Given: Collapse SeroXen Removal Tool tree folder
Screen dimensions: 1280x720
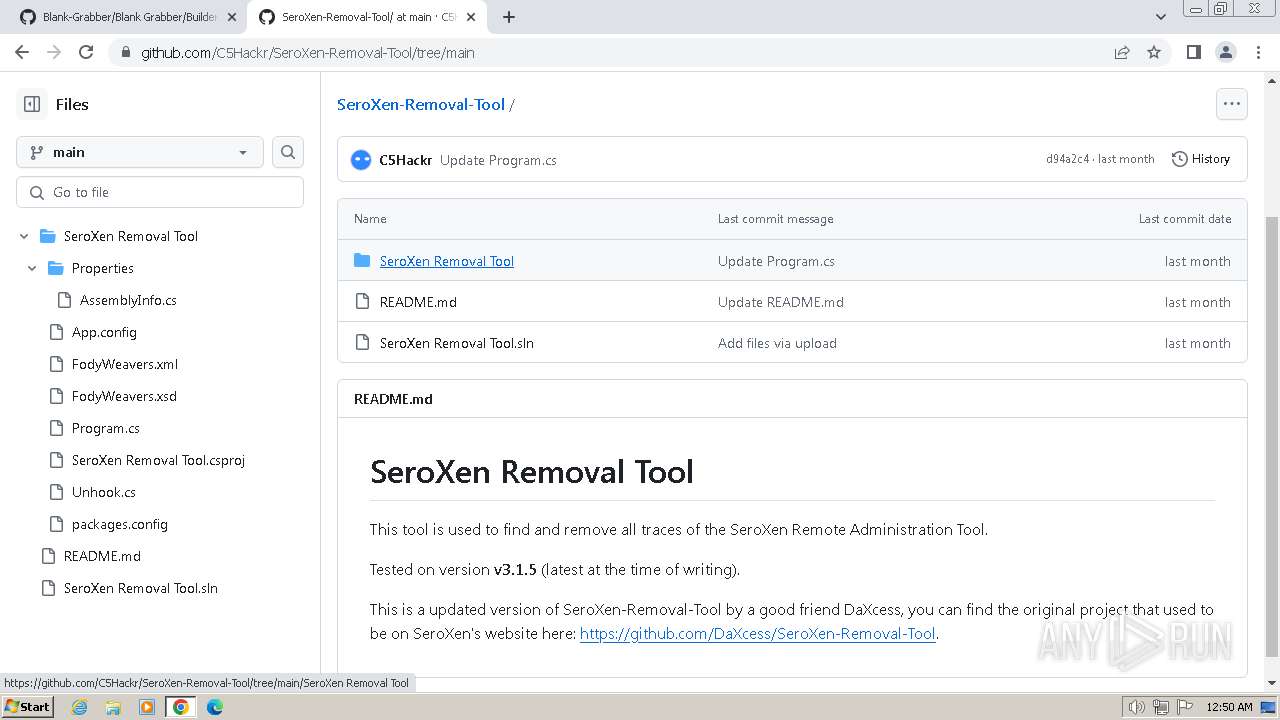Looking at the screenshot, I should (x=24, y=236).
